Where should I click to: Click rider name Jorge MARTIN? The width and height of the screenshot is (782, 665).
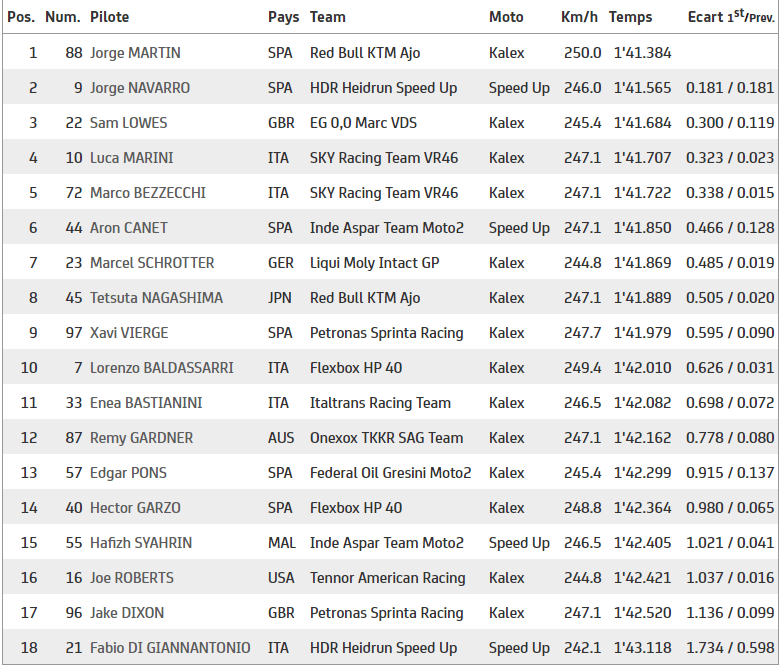tap(135, 53)
